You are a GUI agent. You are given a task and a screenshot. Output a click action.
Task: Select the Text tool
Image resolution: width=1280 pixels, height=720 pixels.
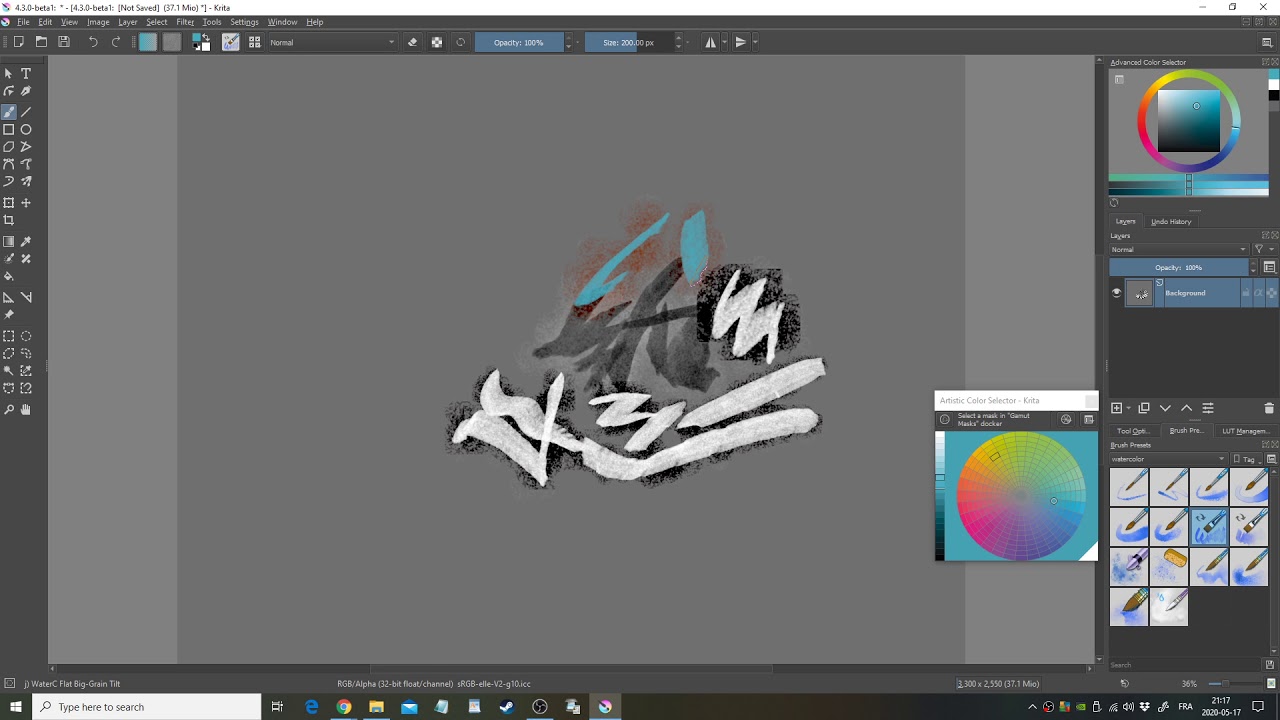[26, 72]
